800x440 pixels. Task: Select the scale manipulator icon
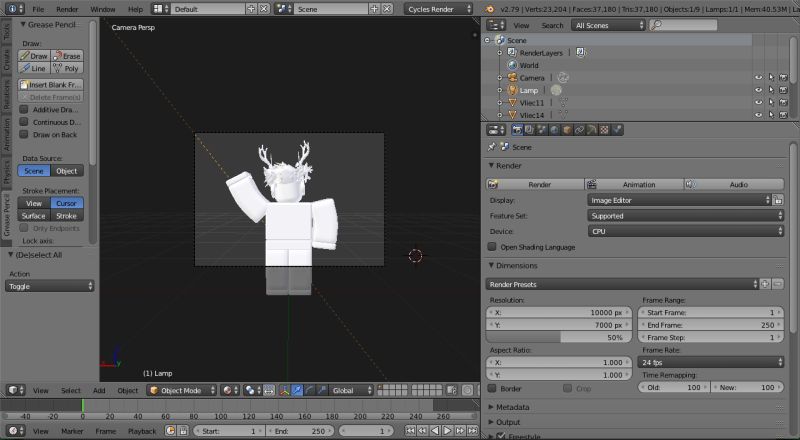coord(321,390)
